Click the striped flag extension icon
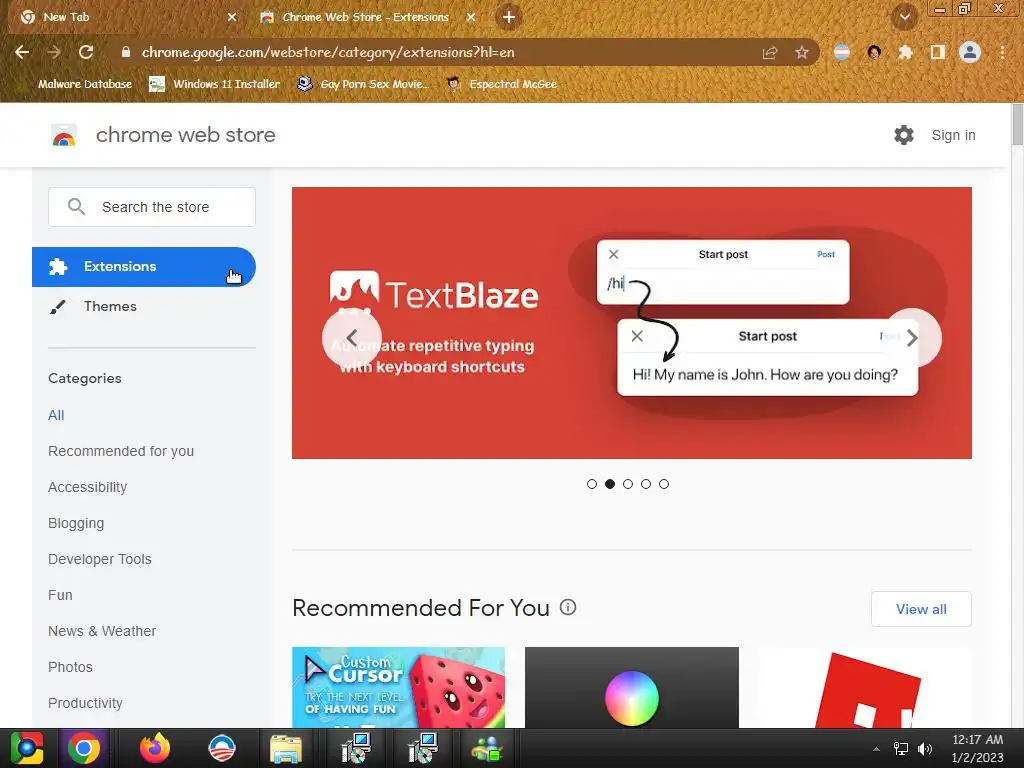Viewport: 1024px width, 768px height. click(x=842, y=52)
